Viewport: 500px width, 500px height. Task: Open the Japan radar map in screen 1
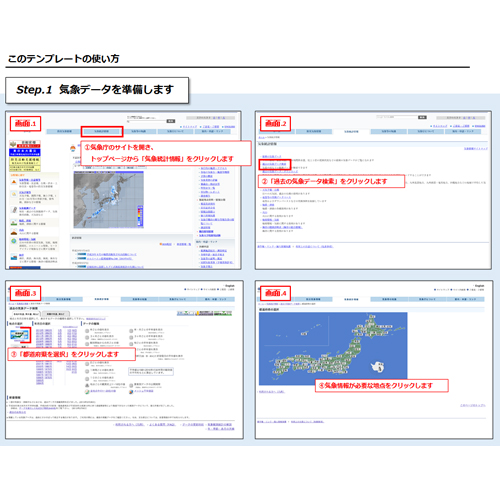click(109, 200)
